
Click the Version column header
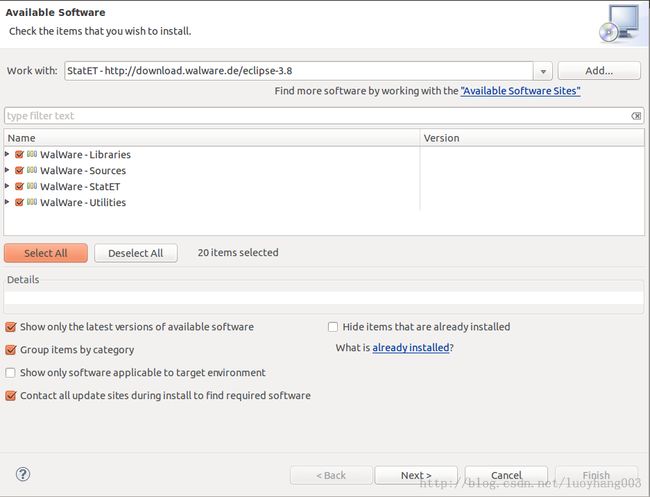click(x=532, y=138)
